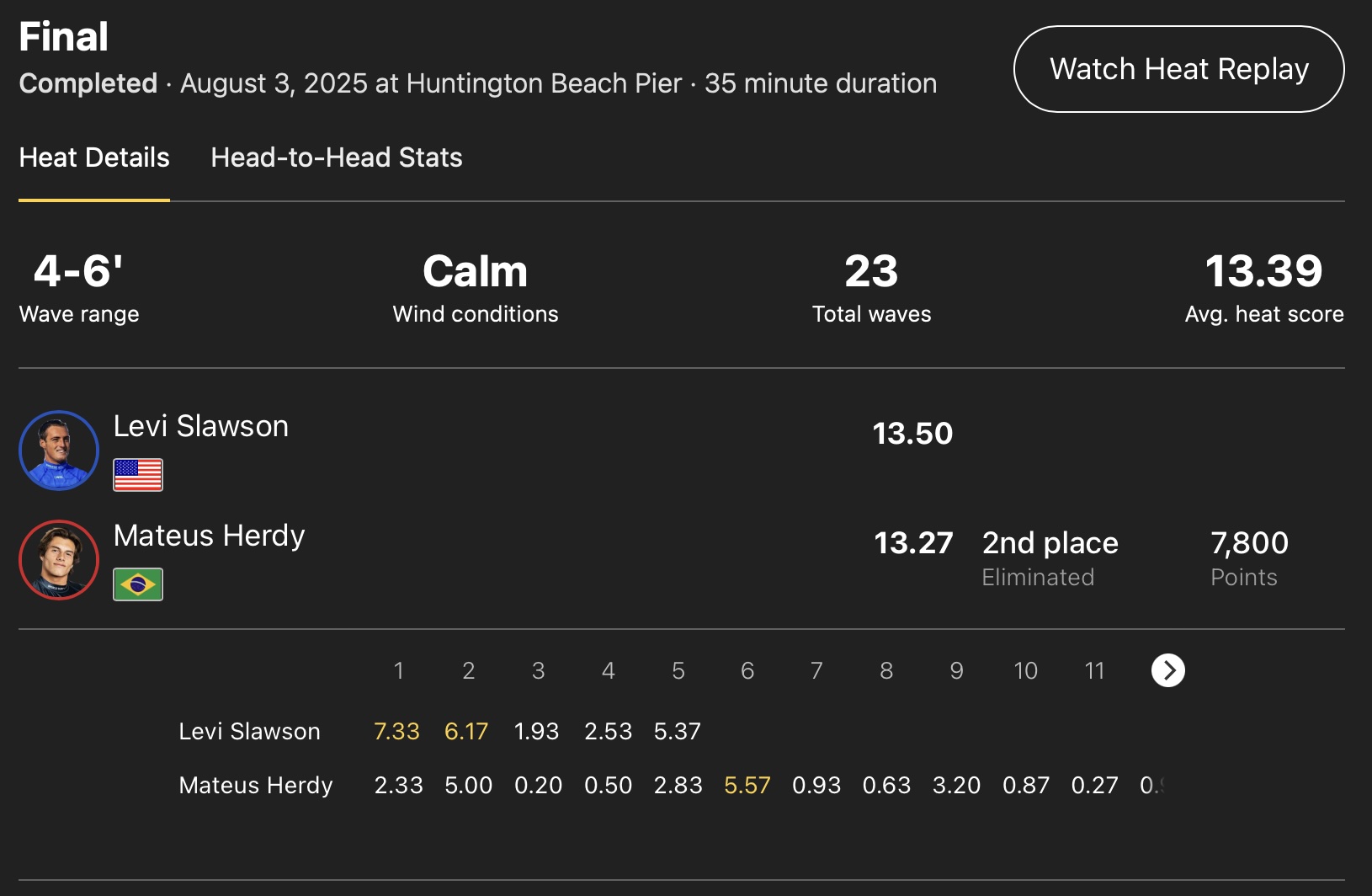Click Mateus Herdy's profile avatar
Image resolution: width=1372 pixels, height=896 pixels.
tap(59, 560)
